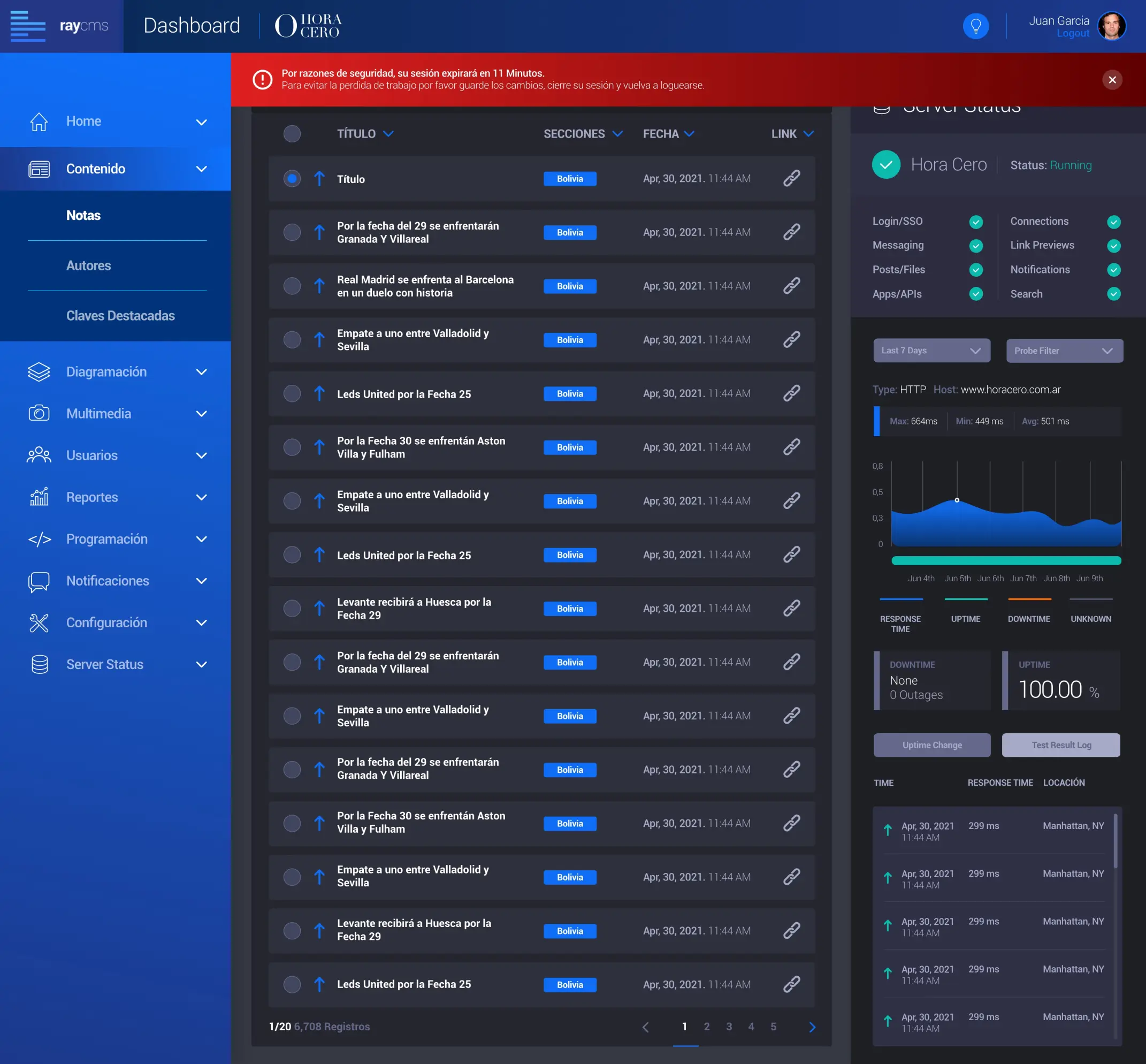This screenshot has width=1146, height=1064.
Task: Click the teal uptime bar under the chart
Action: (x=1006, y=560)
